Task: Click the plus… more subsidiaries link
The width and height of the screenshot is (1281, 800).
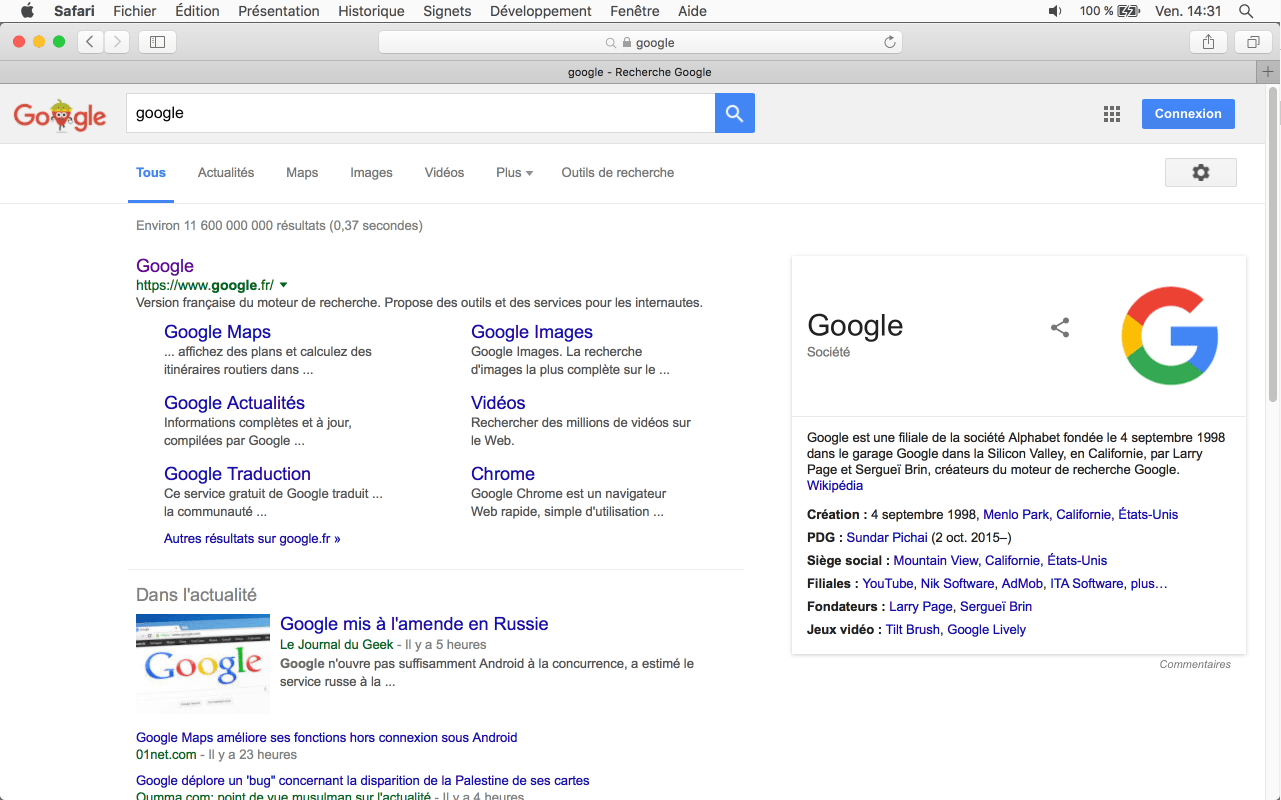Action: click(x=1150, y=583)
